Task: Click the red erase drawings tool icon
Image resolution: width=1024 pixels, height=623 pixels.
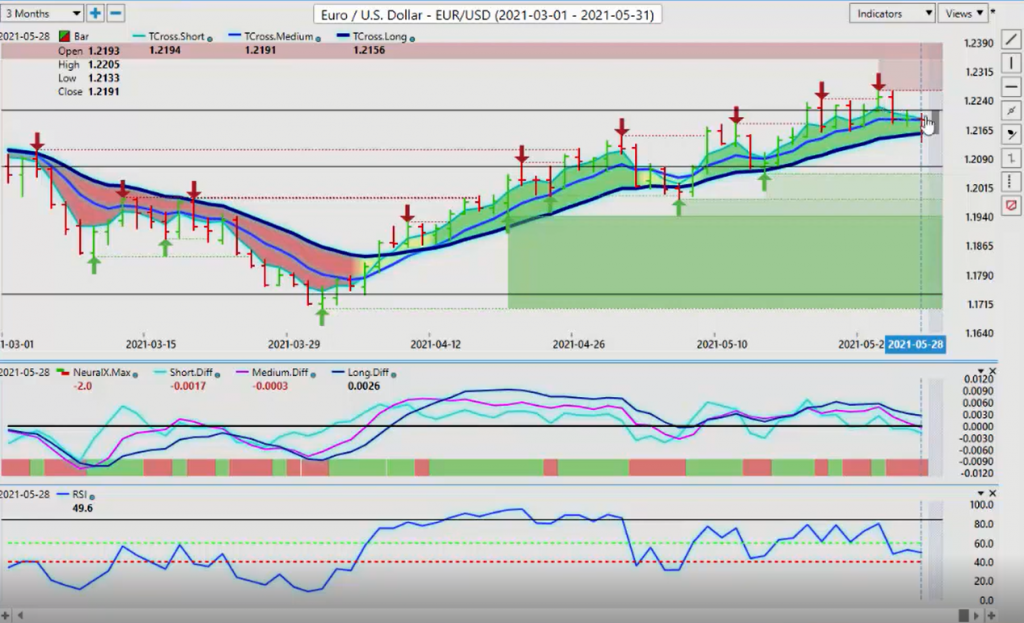Action: coord(1012,204)
